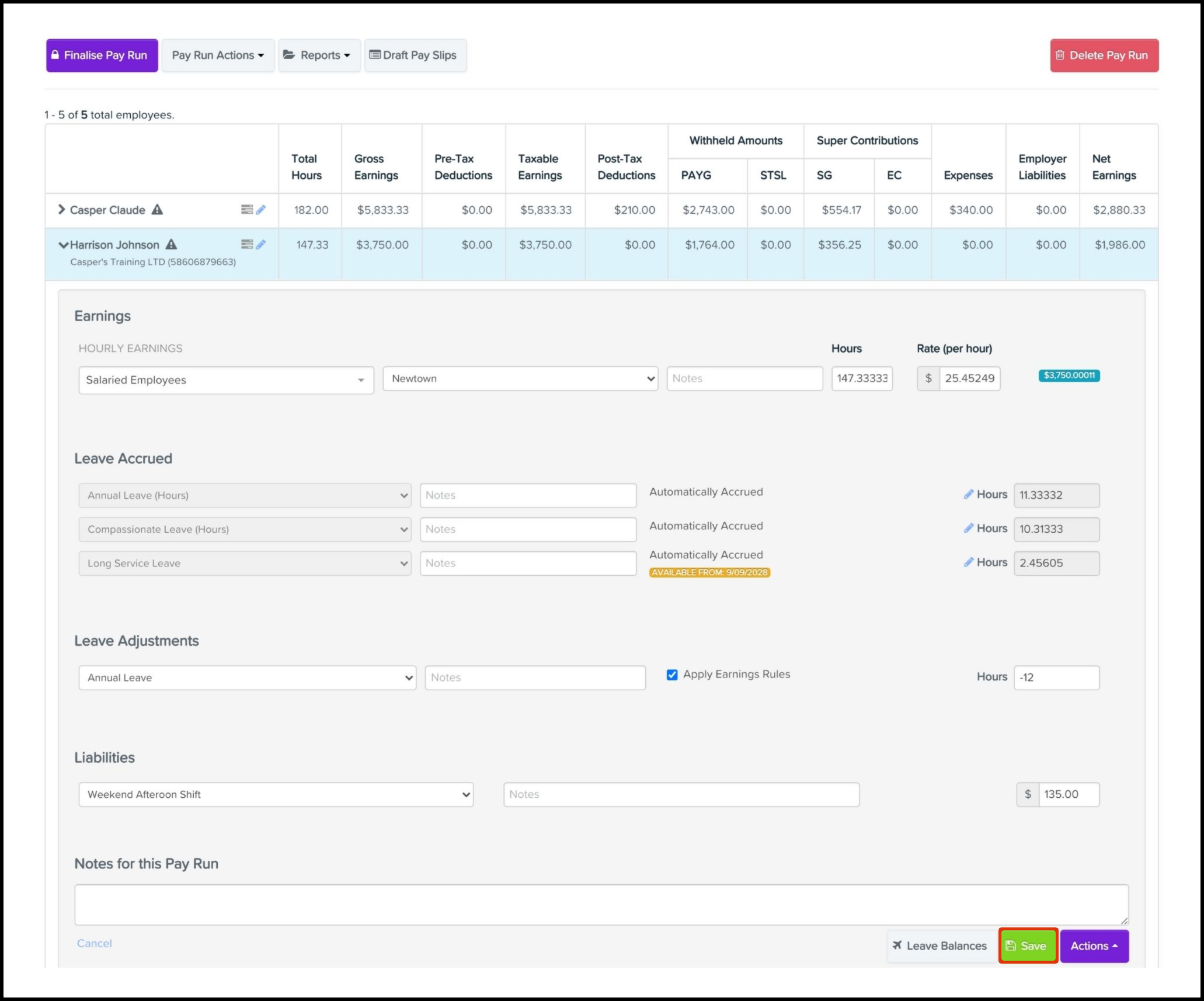Open Newtown location dropdown

tap(520, 378)
